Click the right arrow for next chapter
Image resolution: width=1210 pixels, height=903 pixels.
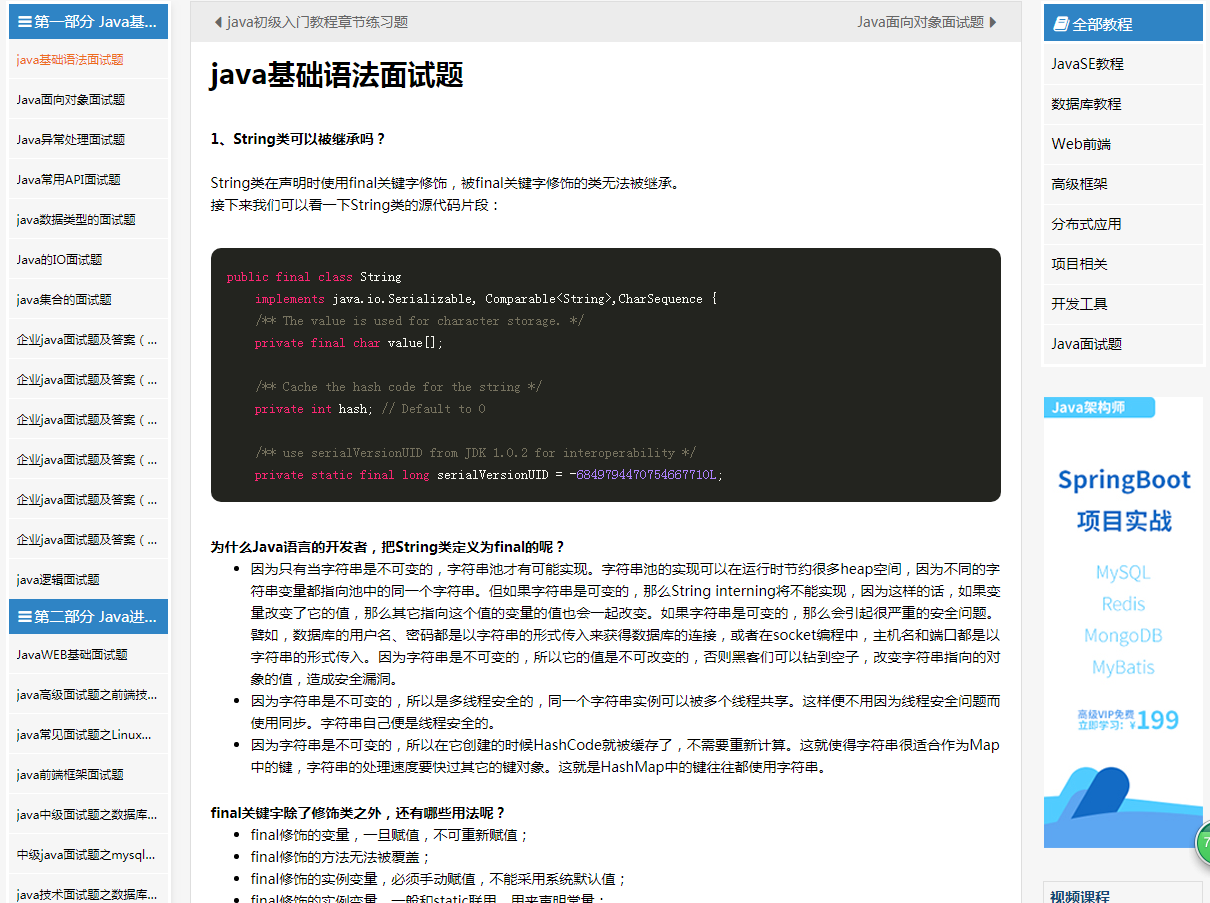point(993,22)
